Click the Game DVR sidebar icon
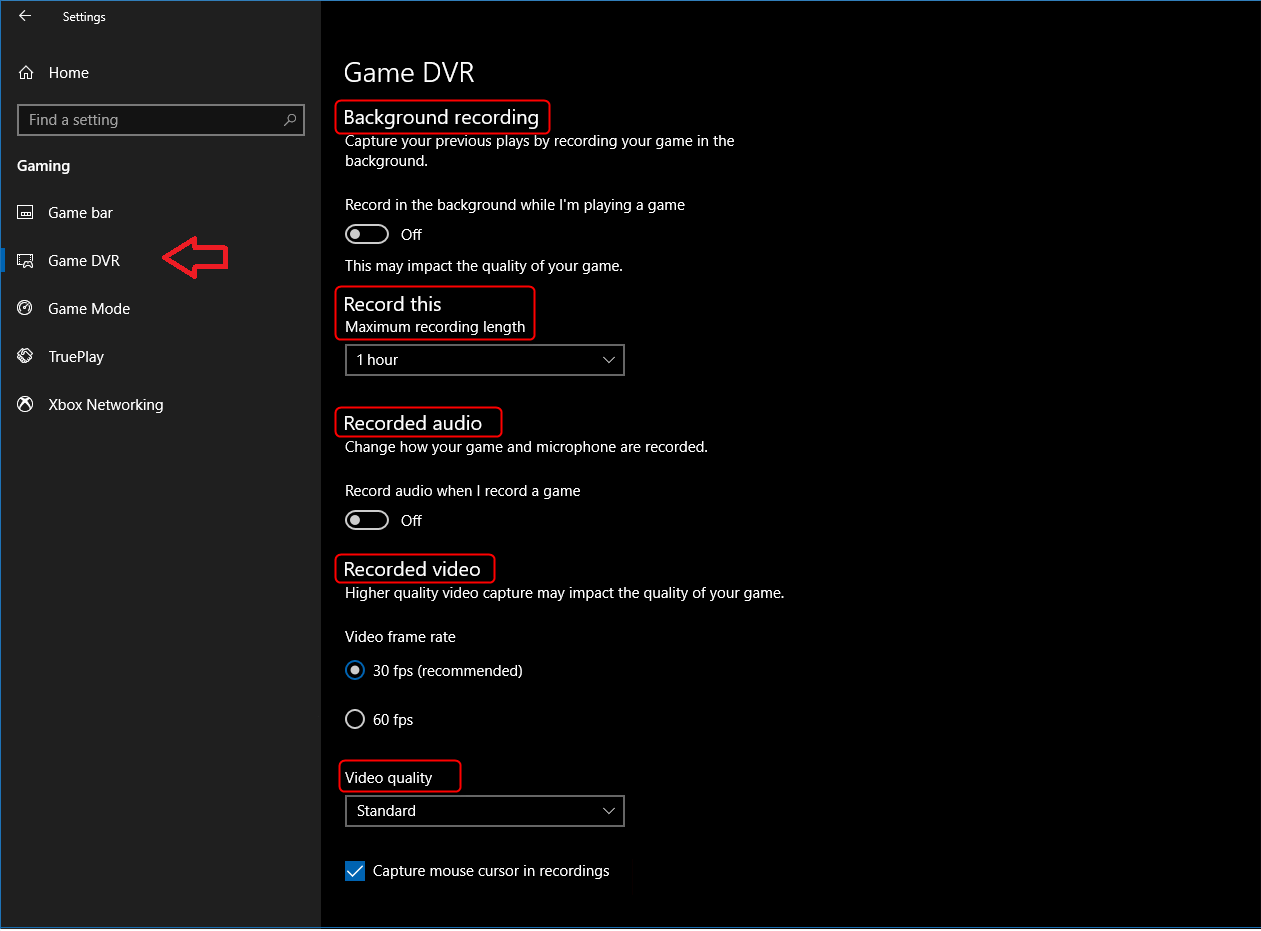The image size is (1261, 931). click(x=26, y=261)
